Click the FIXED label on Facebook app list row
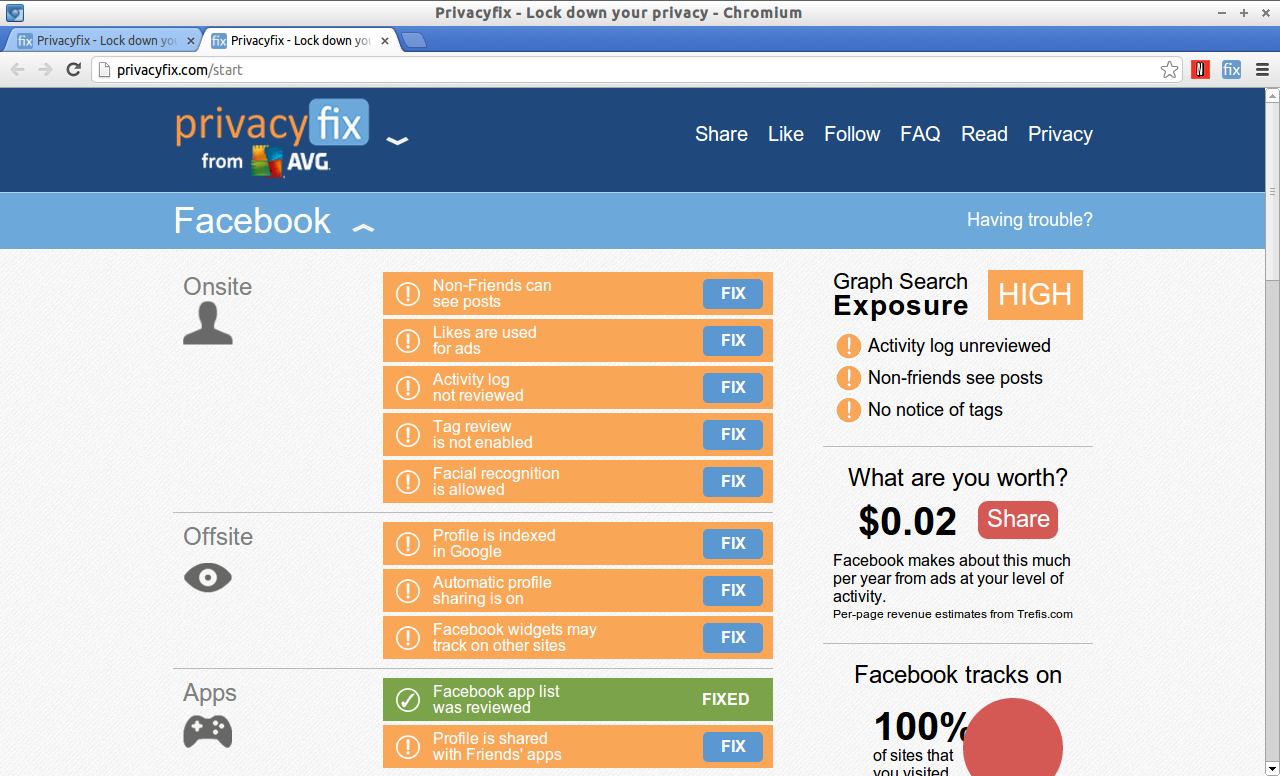The image size is (1280, 776). [726, 700]
